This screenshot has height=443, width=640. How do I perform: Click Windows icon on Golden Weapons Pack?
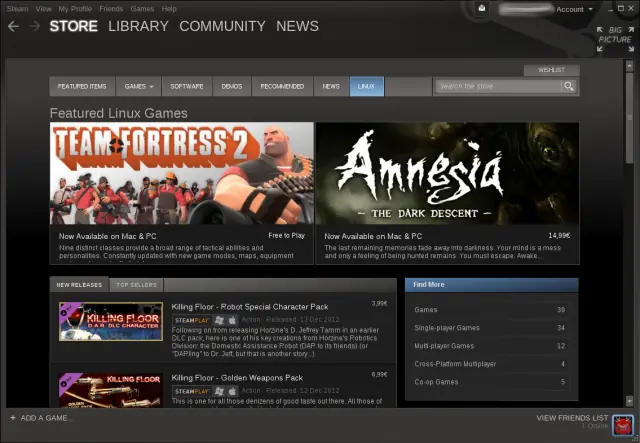(219, 391)
